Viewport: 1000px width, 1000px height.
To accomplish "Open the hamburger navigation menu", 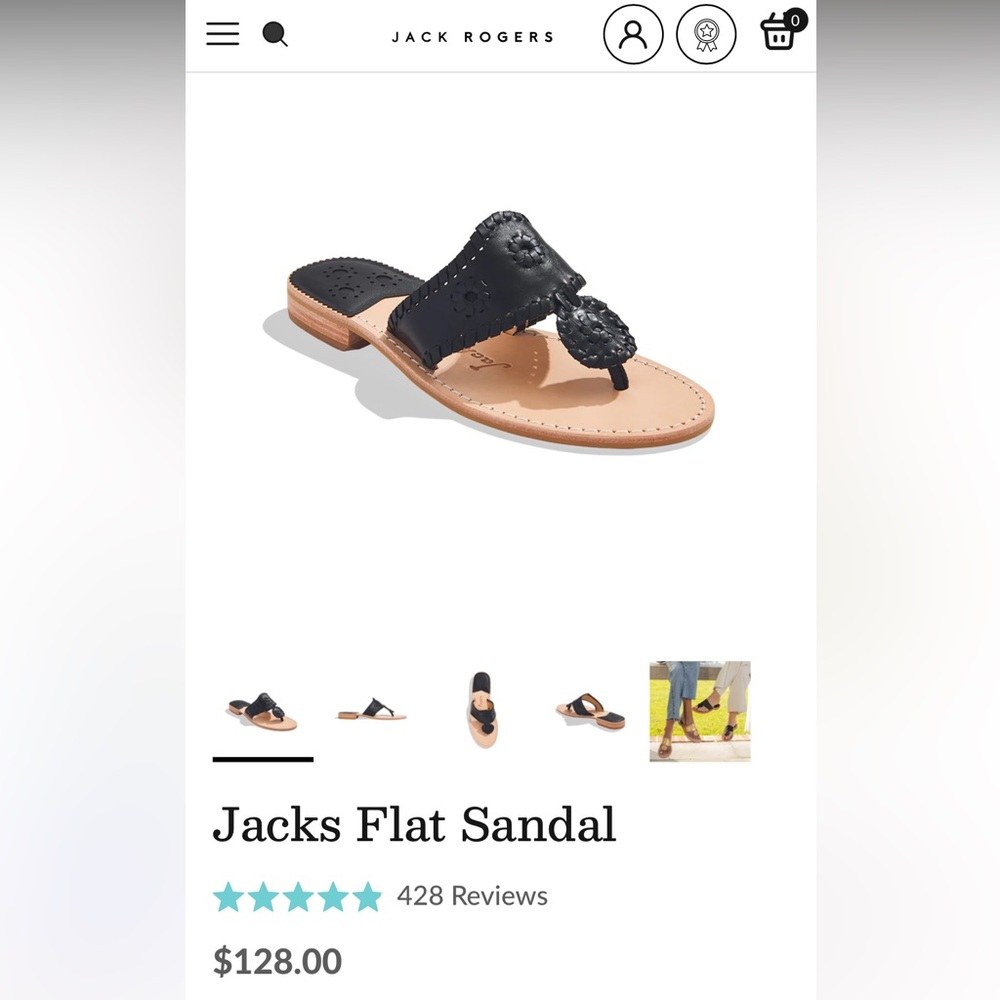I will 221,34.
